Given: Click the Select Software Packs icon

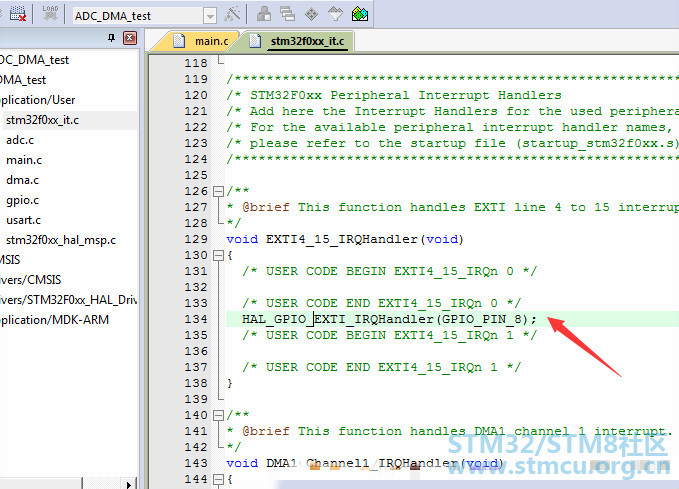Looking at the screenshot, I should 336,14.
